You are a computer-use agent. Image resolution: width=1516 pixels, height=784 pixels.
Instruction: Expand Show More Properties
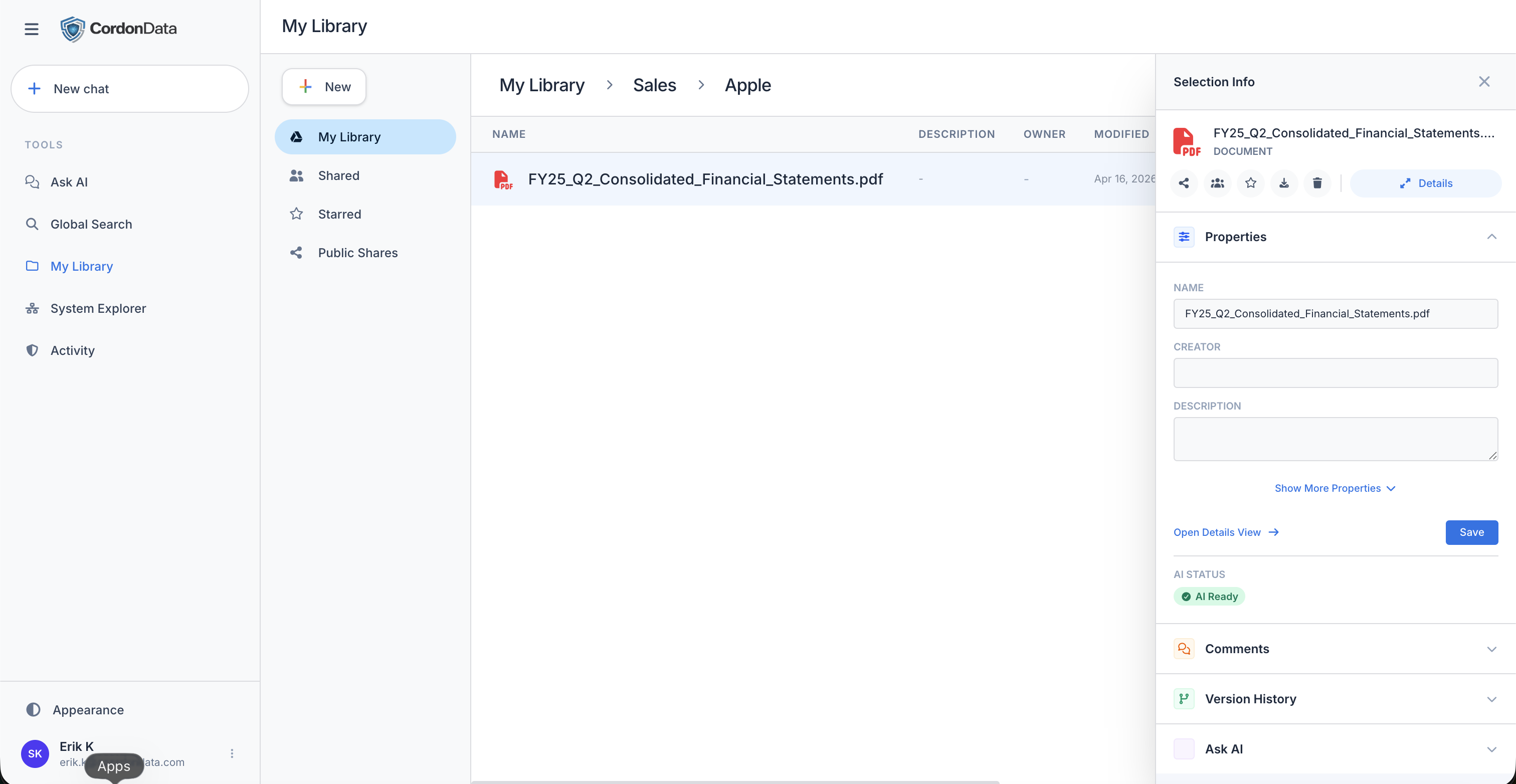tap(1334, 488)
